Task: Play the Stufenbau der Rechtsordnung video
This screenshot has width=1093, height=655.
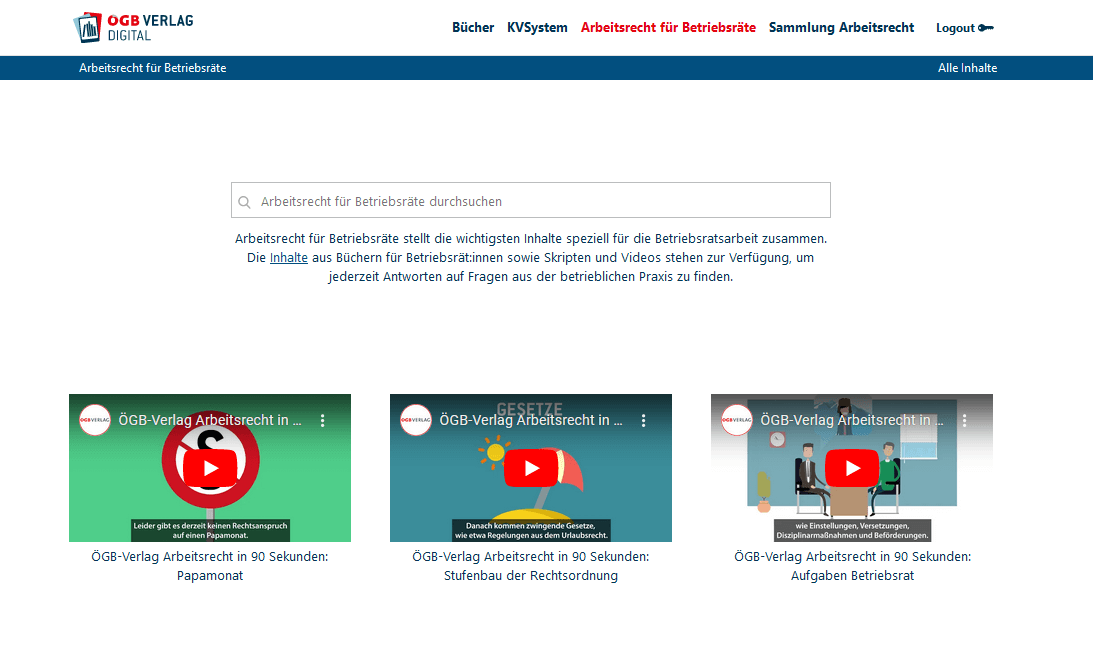Action: 531,468
